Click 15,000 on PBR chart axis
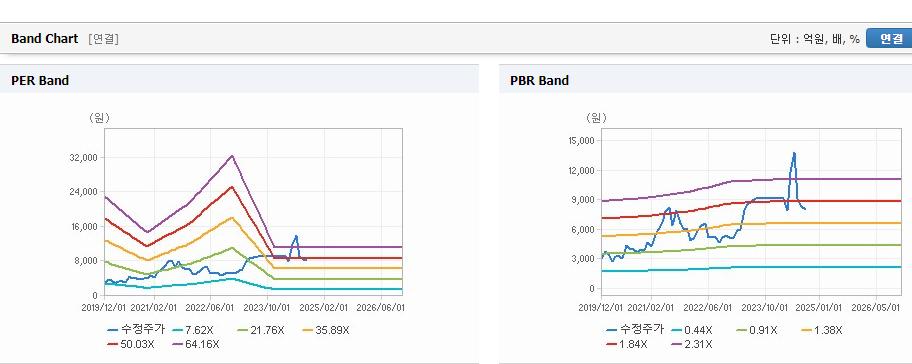This screenshot has height=364, width=912. pos(583,141)
